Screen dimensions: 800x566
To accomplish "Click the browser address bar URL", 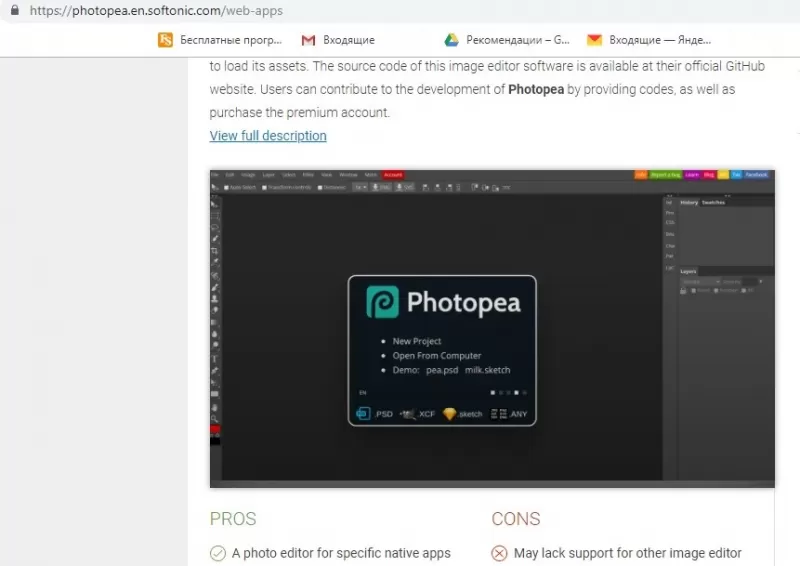I will (156, 10).
